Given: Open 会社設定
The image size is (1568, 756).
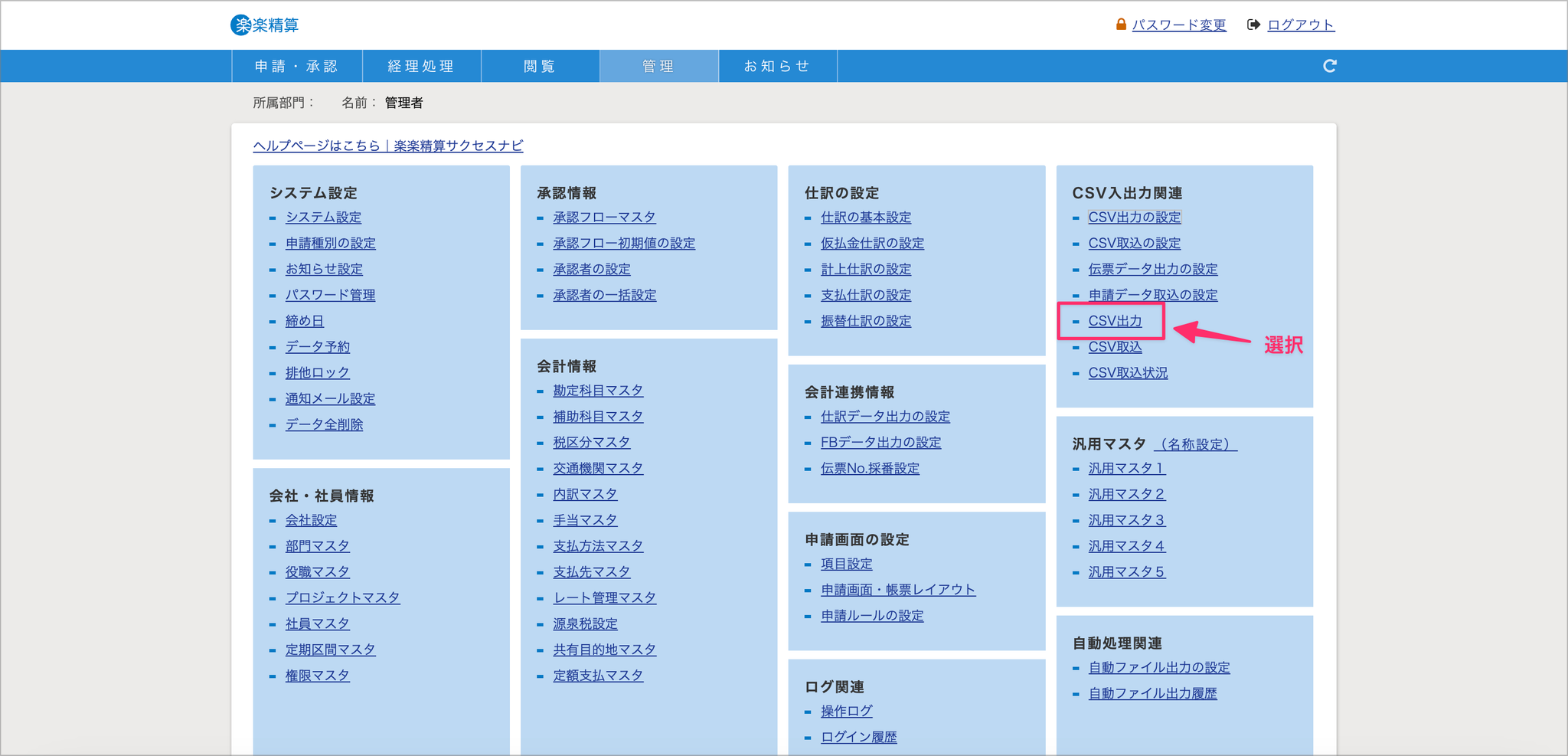Looking at the screenshot, I should pyautogui.click(x=311, y=520).
